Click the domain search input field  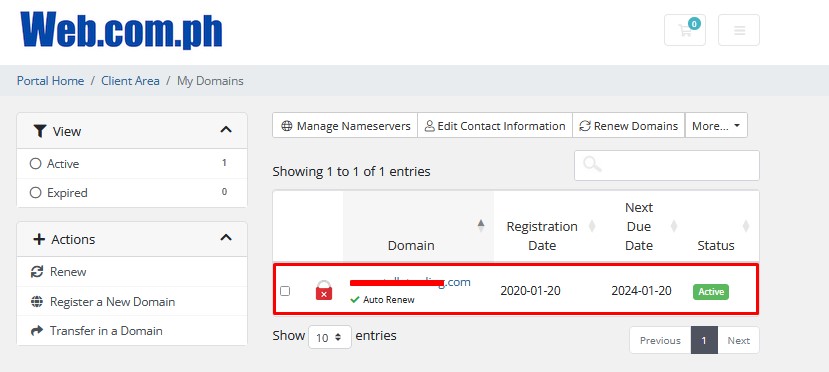(667, 165)
